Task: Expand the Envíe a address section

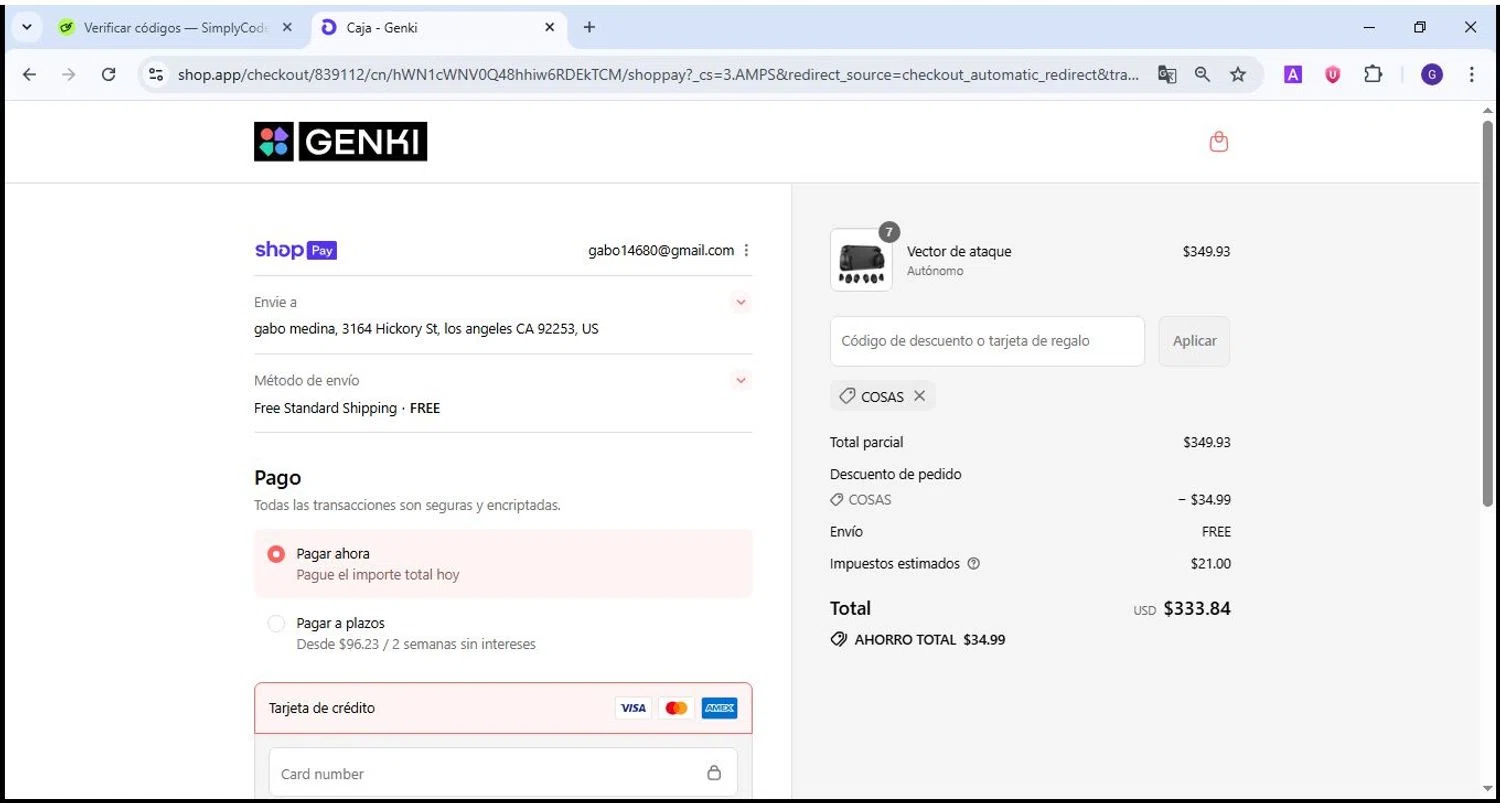Action: [x=741, y=302]
